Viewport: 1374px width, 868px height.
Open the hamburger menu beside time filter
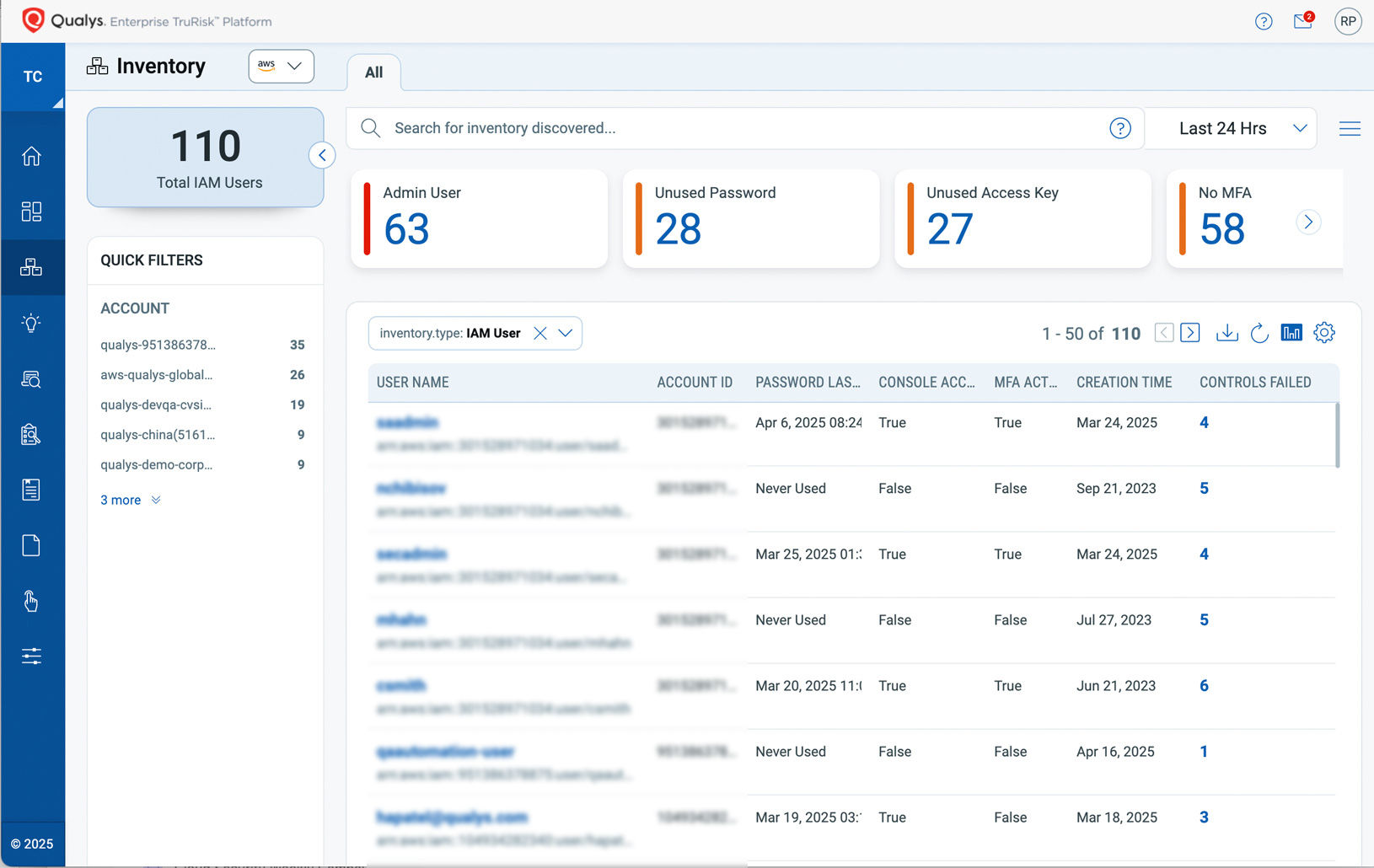tap(1350, 129)
